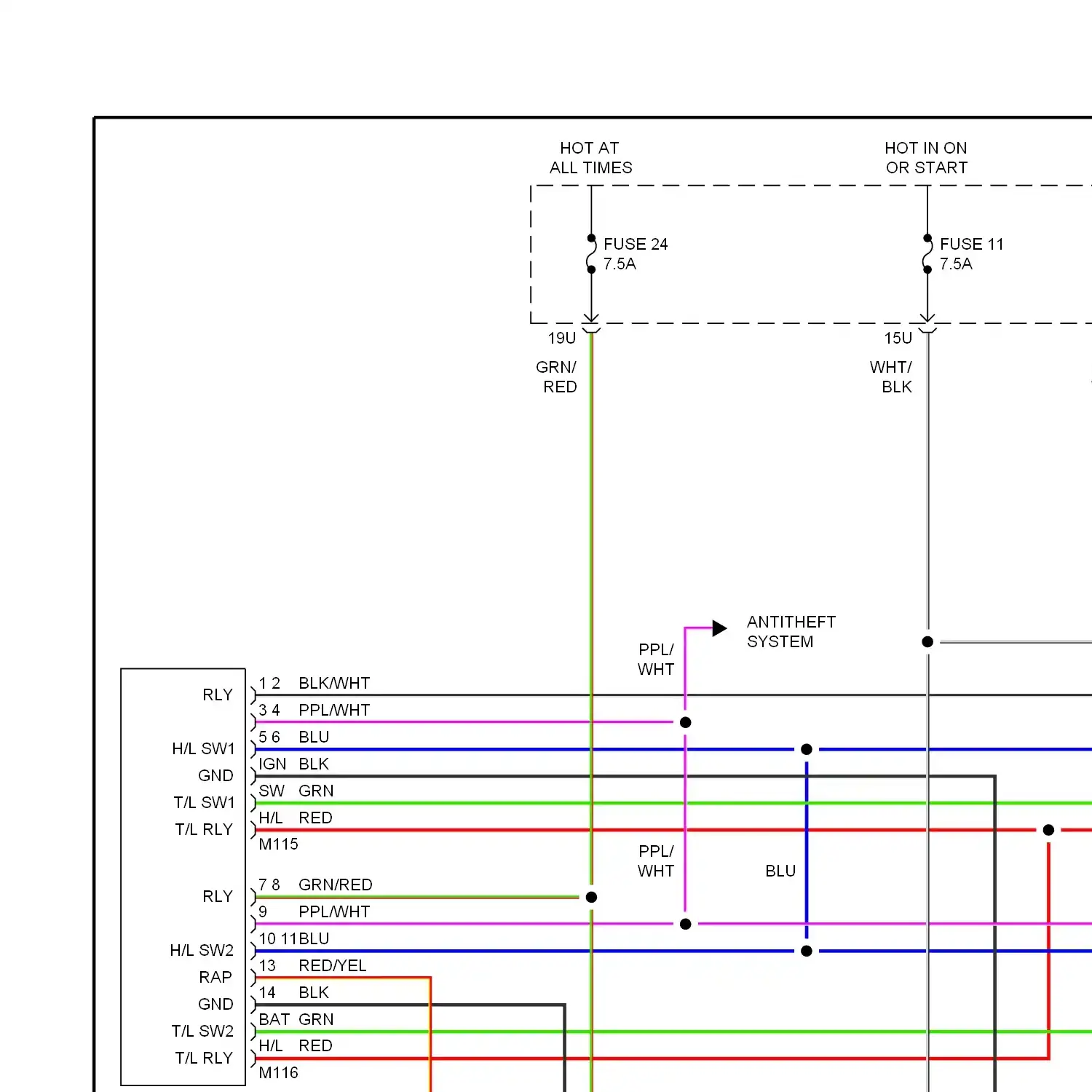Viewport: 1092px width, 1092px height.
Task: Click connector pin label '15U'
Action: tap(898, 339)
